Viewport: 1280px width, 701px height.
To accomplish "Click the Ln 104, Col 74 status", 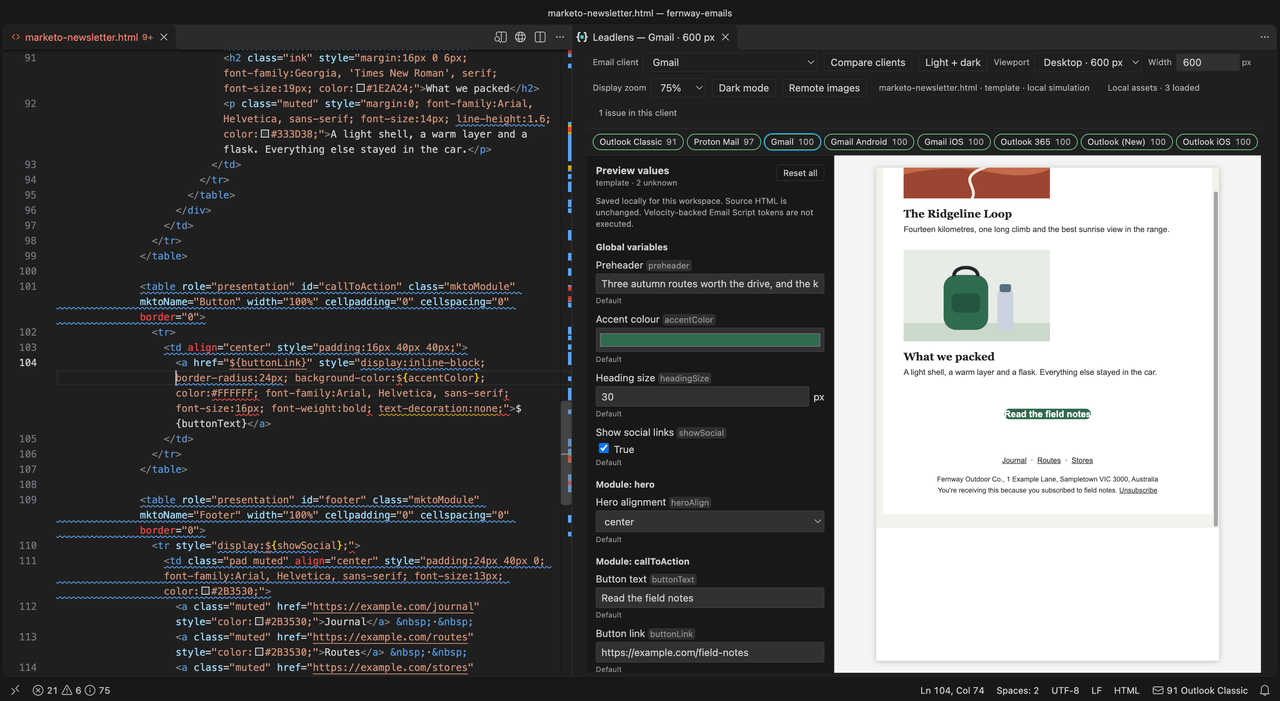I will pos(952,690).
